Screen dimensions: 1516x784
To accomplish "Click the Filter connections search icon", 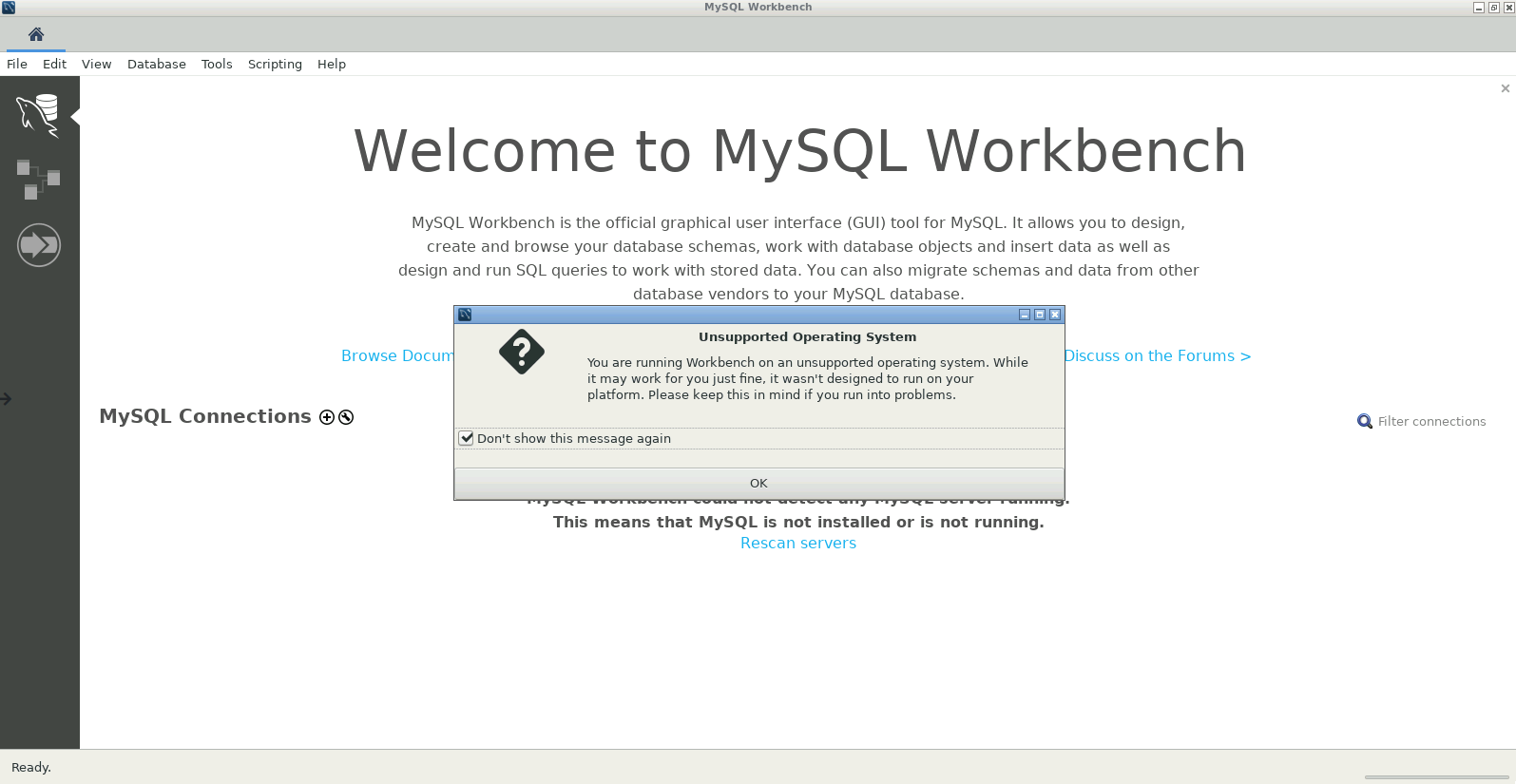I will pos(1365,421).
